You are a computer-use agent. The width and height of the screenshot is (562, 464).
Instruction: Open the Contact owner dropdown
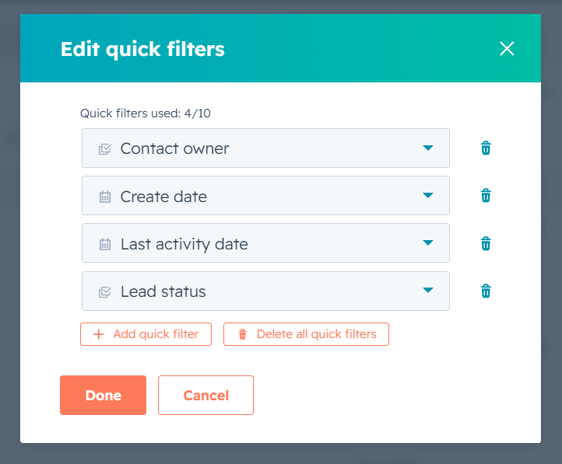point(266,148)
